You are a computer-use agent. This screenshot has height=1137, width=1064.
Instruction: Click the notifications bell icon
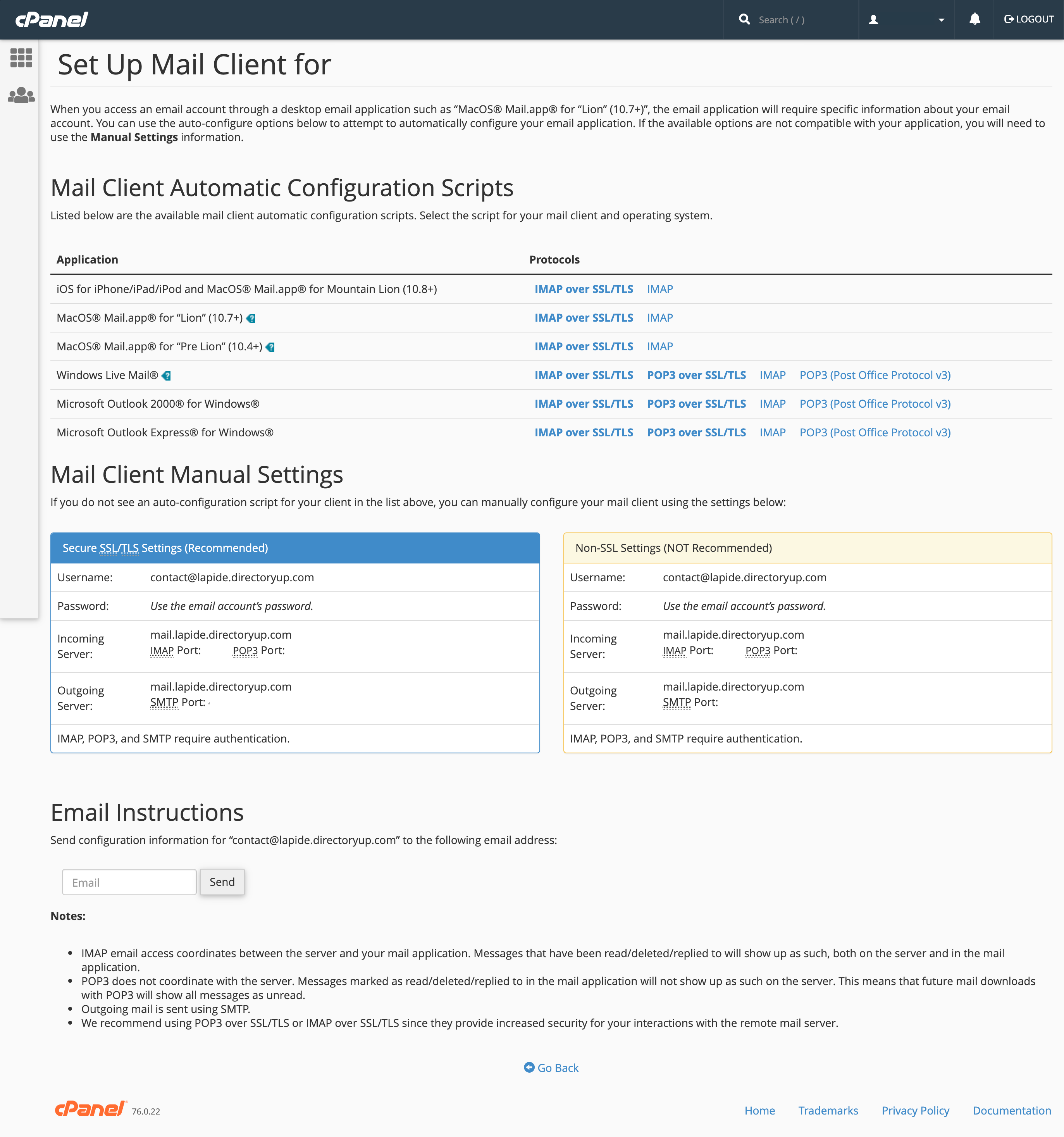(974, 19)
